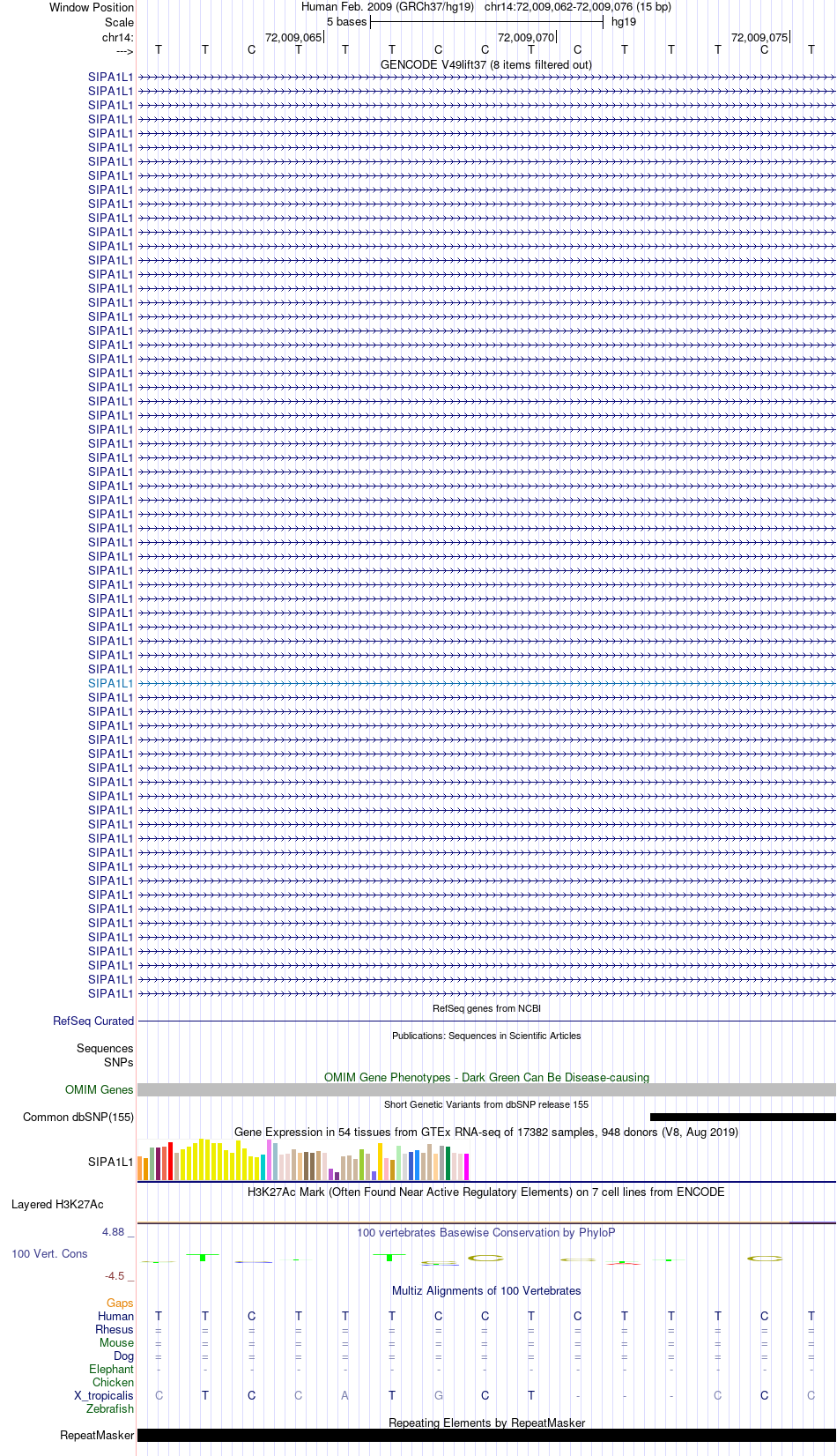Image resolution: width=837 pixels, height=1456 pixels.
Task: Click the RepeatMasker track label
Action: 97,1435
